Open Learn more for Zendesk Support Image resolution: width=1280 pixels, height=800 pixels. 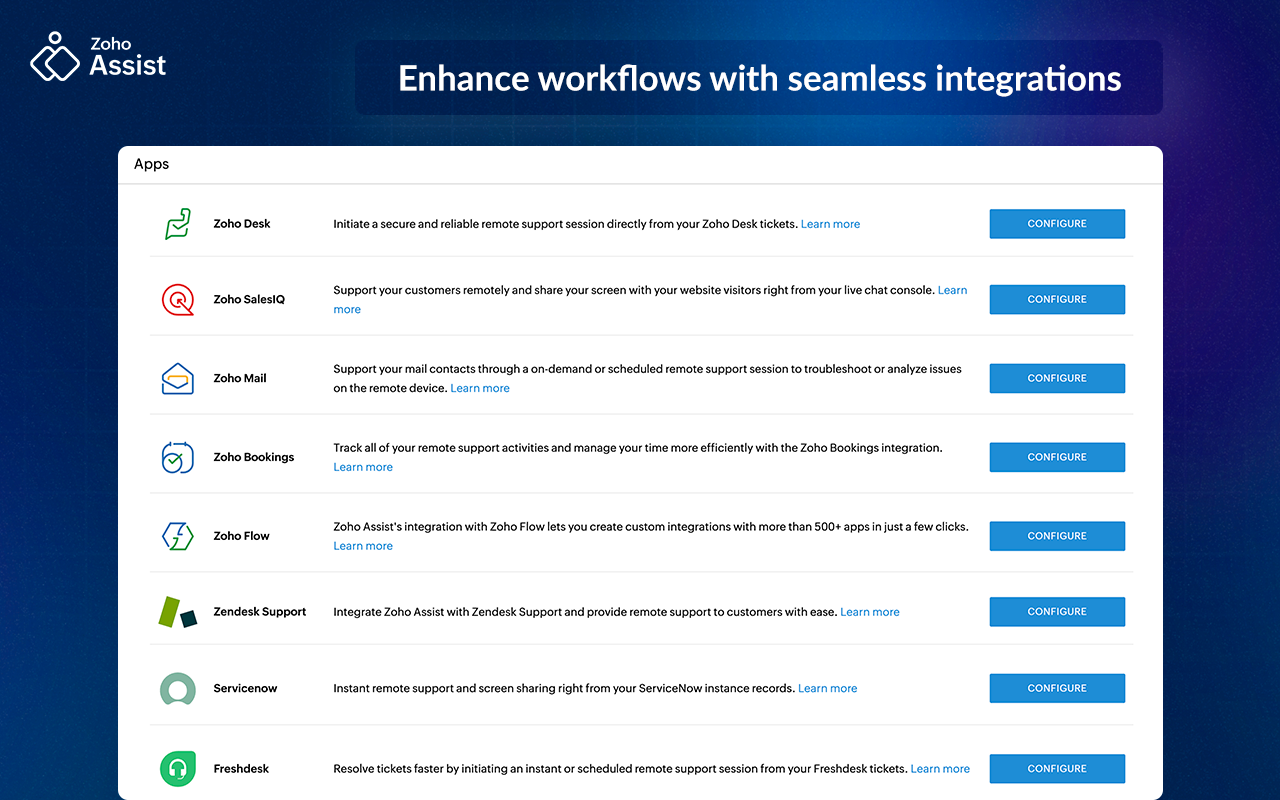[869, 612]
